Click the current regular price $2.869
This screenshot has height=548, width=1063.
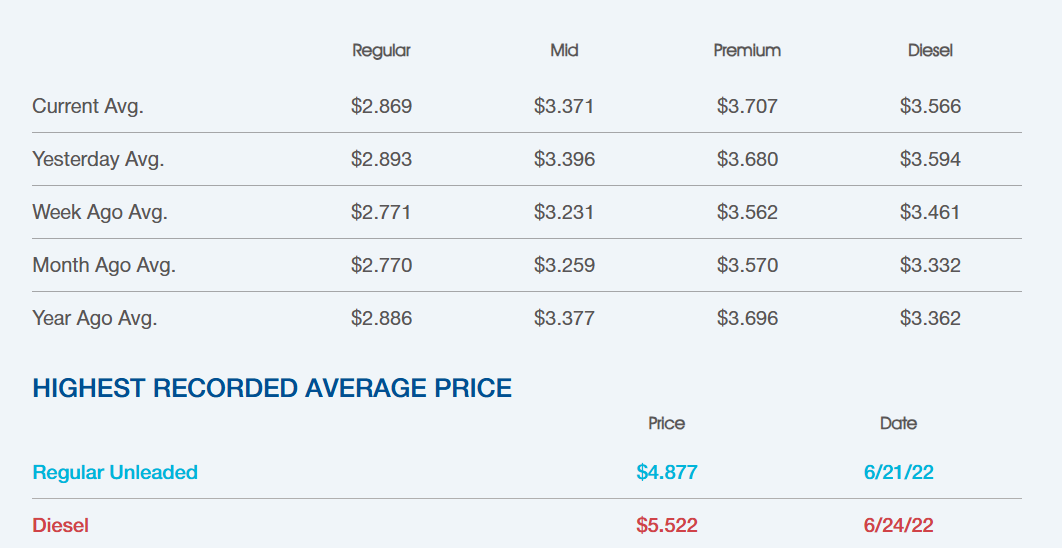381,106
